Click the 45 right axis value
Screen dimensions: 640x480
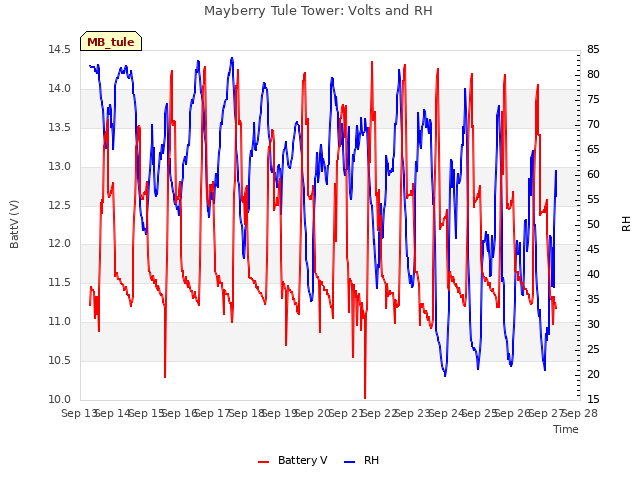(593, 249)
